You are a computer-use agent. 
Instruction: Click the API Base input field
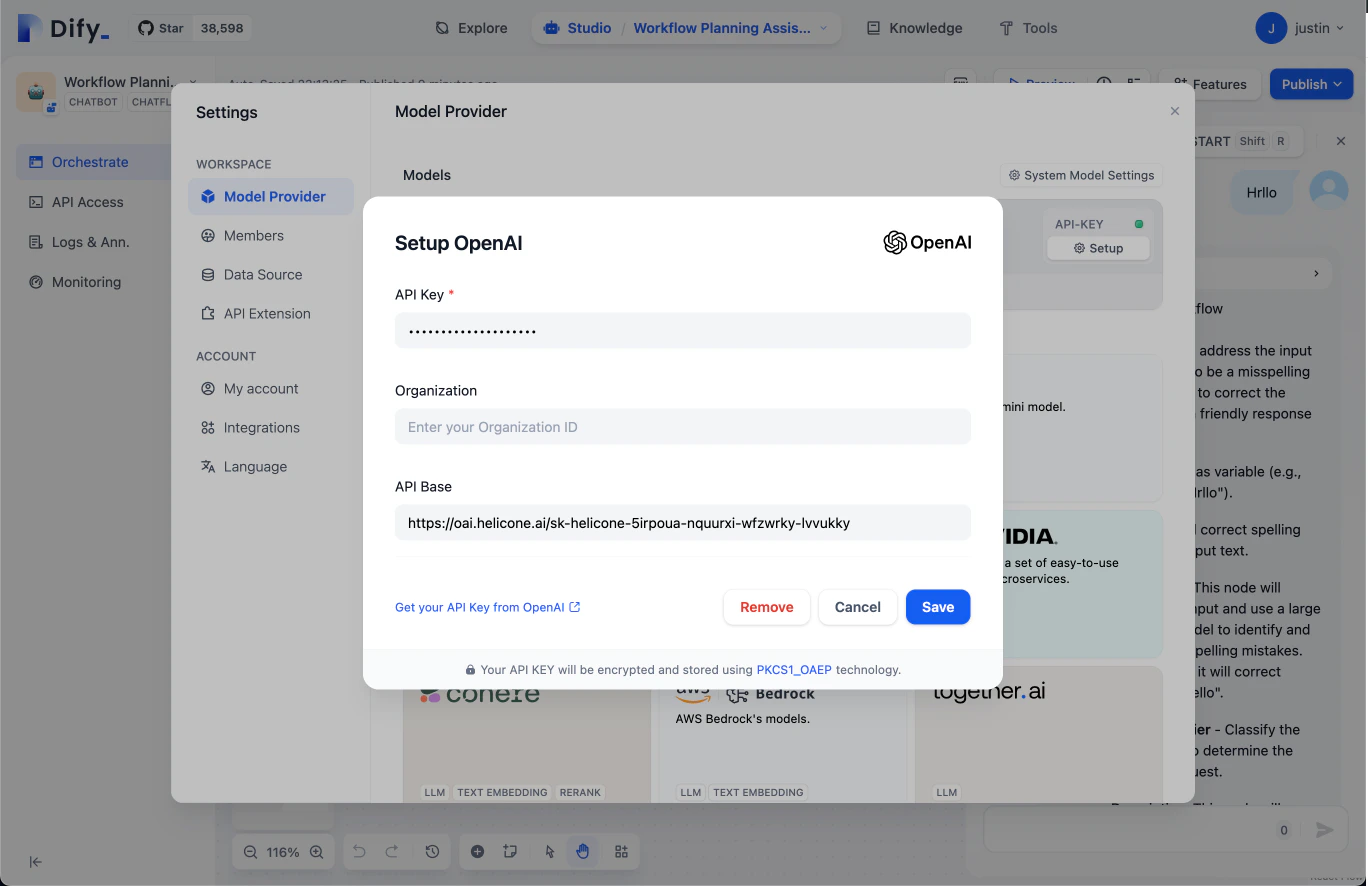(683, 522)
